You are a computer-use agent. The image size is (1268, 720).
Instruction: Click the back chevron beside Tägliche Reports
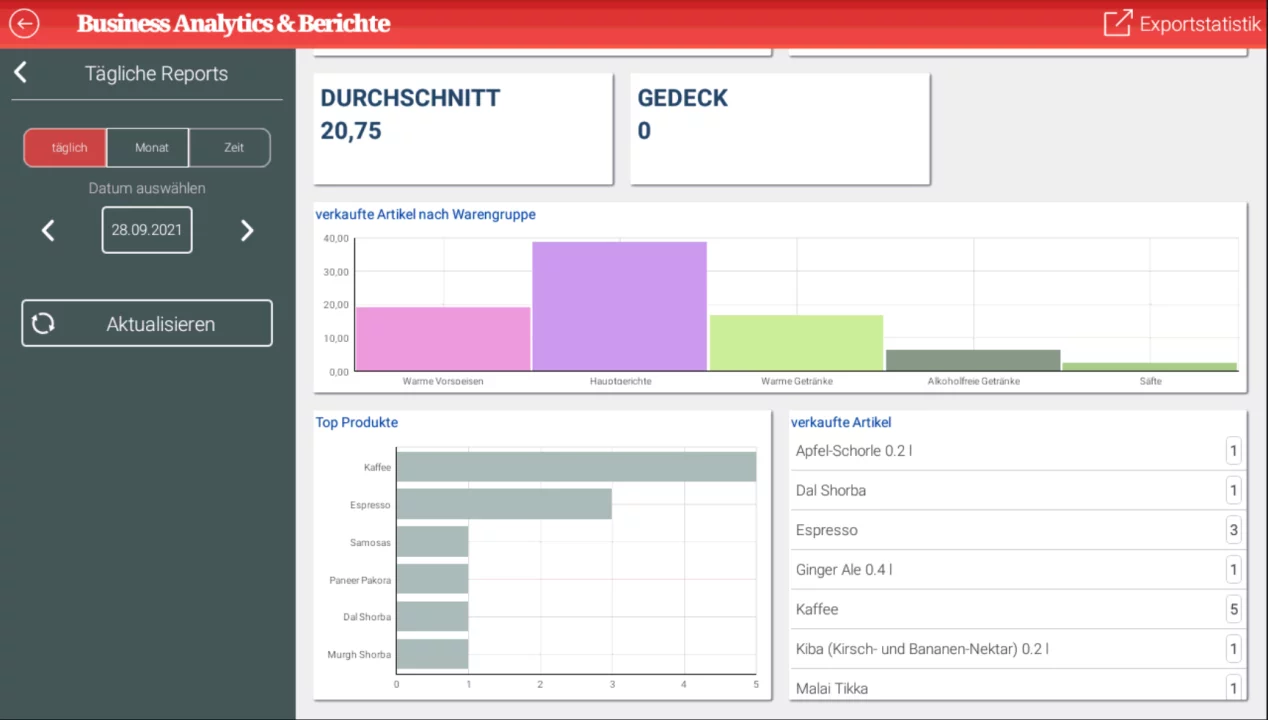(x=19, y=71)
